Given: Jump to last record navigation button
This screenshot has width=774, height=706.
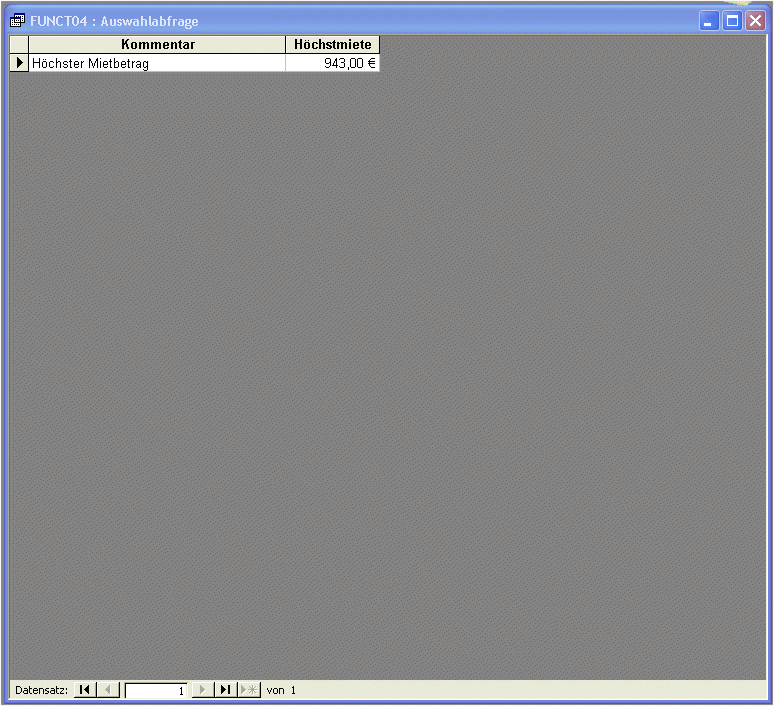Looking at the screenshot, I should (226, 690).
